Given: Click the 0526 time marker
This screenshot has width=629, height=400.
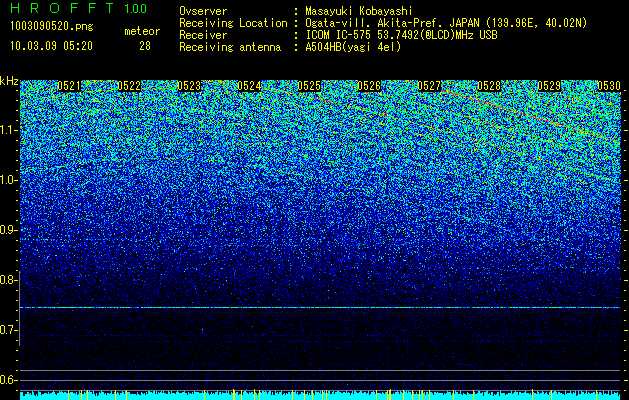Looking at the screenshot, I should point(369,86).
